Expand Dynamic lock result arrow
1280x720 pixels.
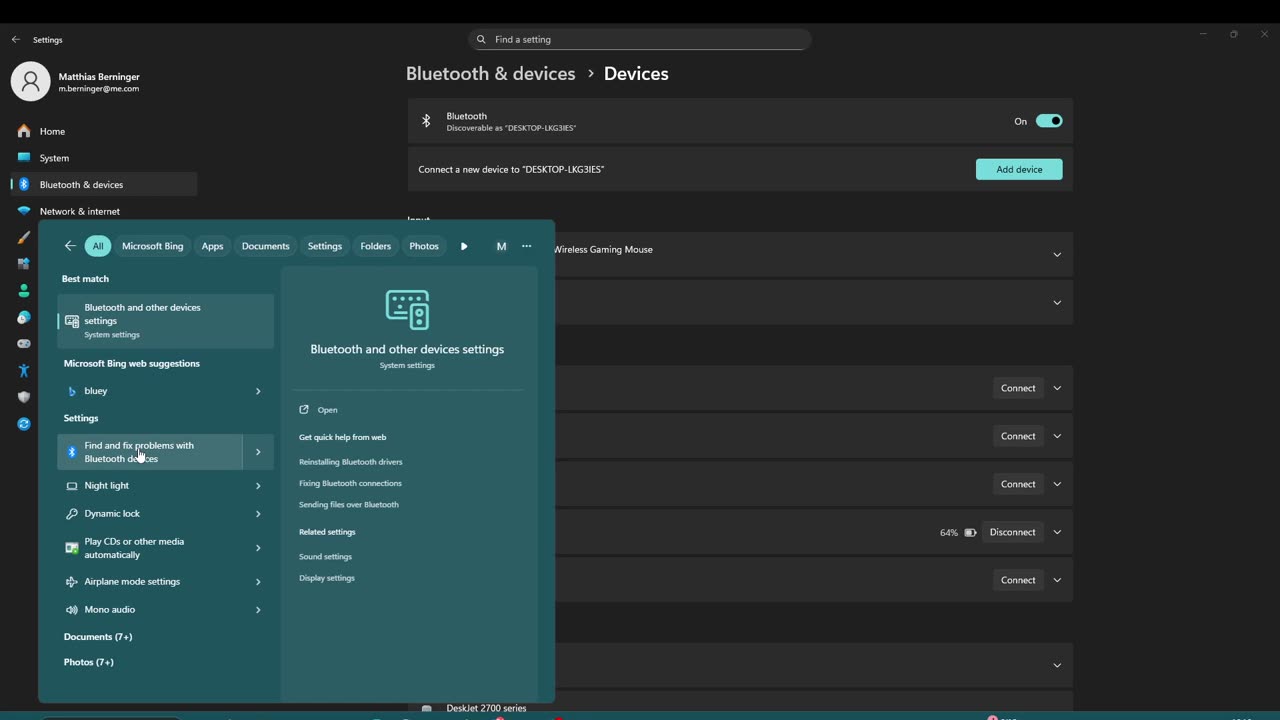(258, 514)
